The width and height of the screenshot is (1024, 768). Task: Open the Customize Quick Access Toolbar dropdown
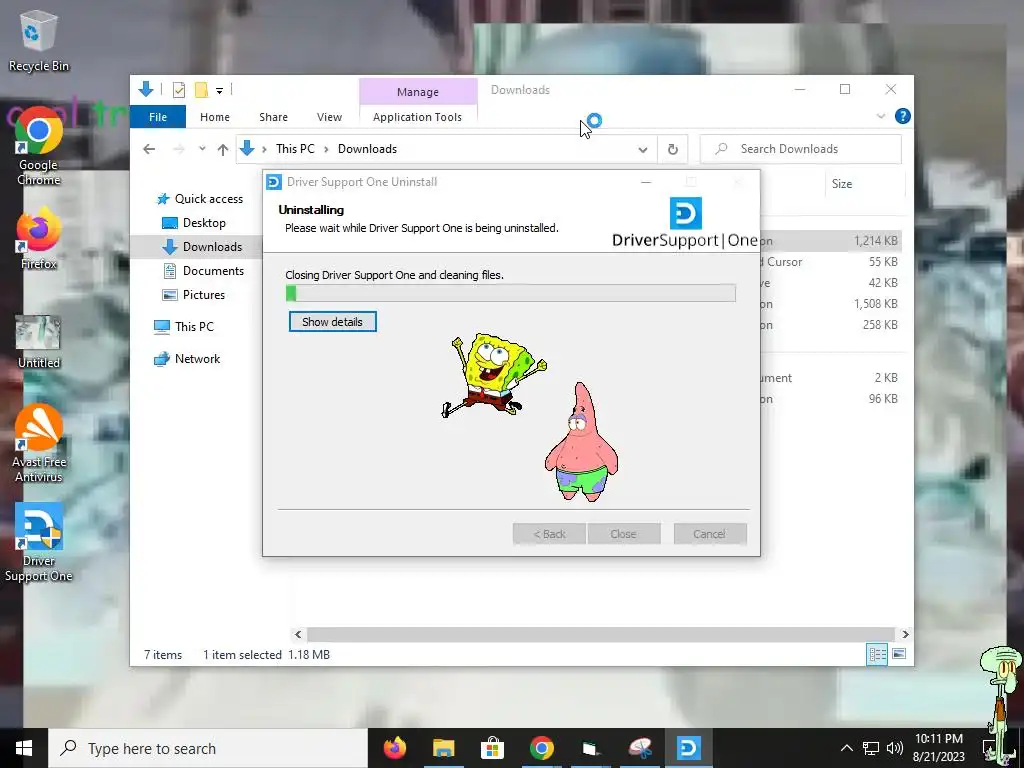point(219,91)
